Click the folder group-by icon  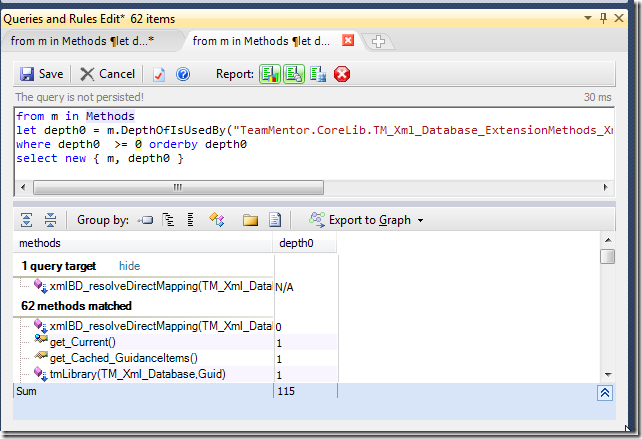click(250, 220)
